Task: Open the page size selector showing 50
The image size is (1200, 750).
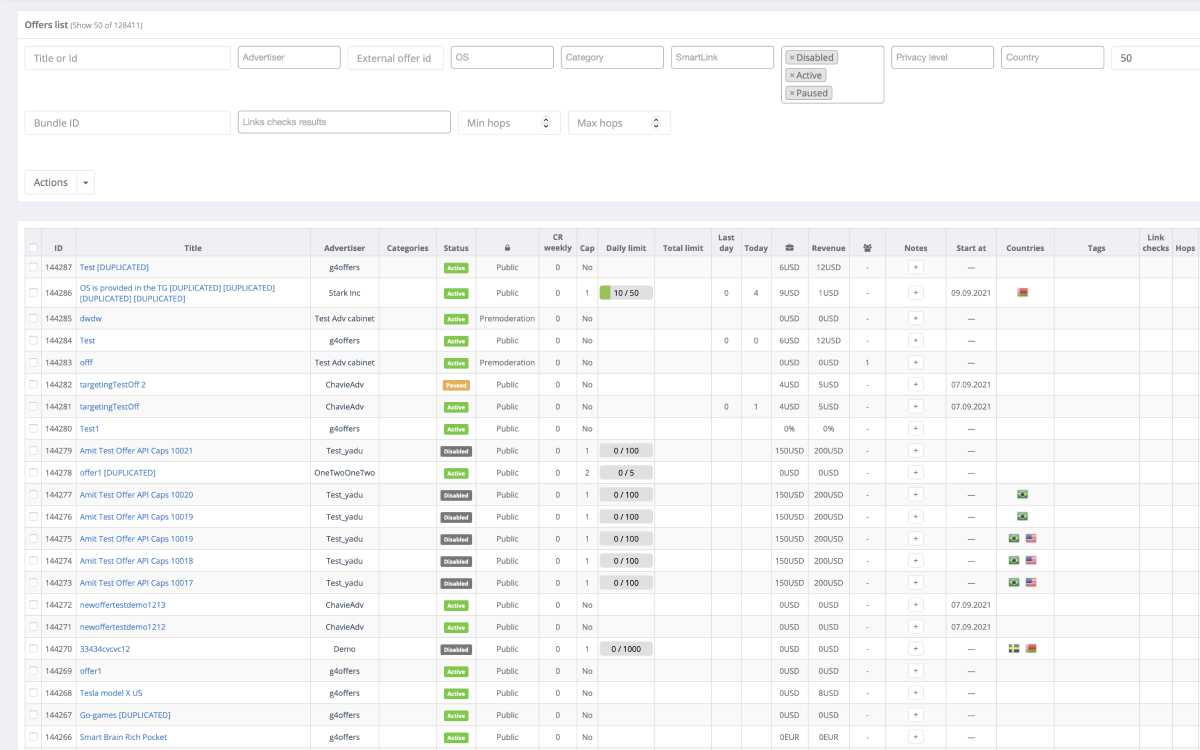Action: (x=1155, y=58)
